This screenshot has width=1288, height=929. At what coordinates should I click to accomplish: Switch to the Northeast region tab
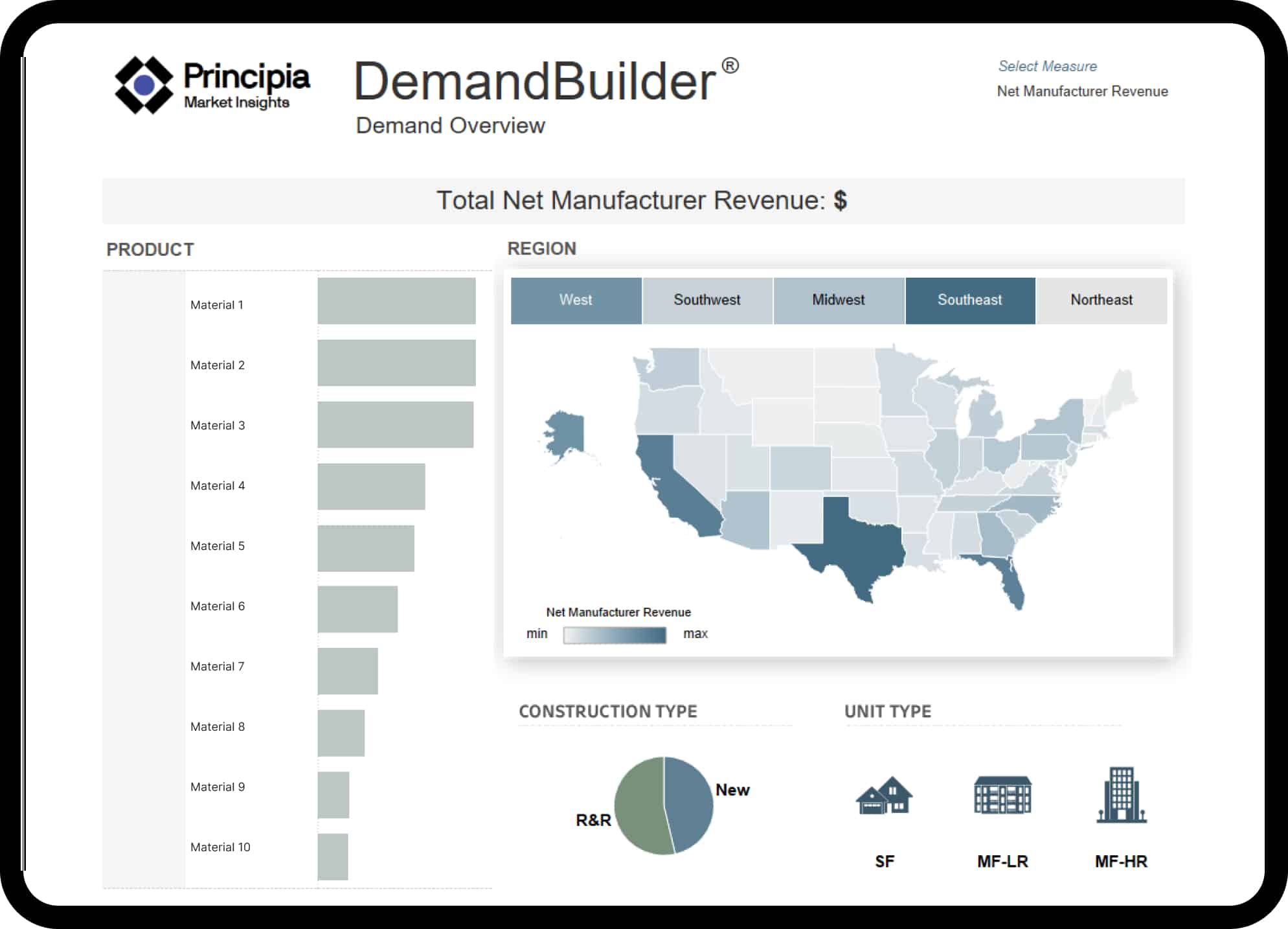tap(1102, 300)
